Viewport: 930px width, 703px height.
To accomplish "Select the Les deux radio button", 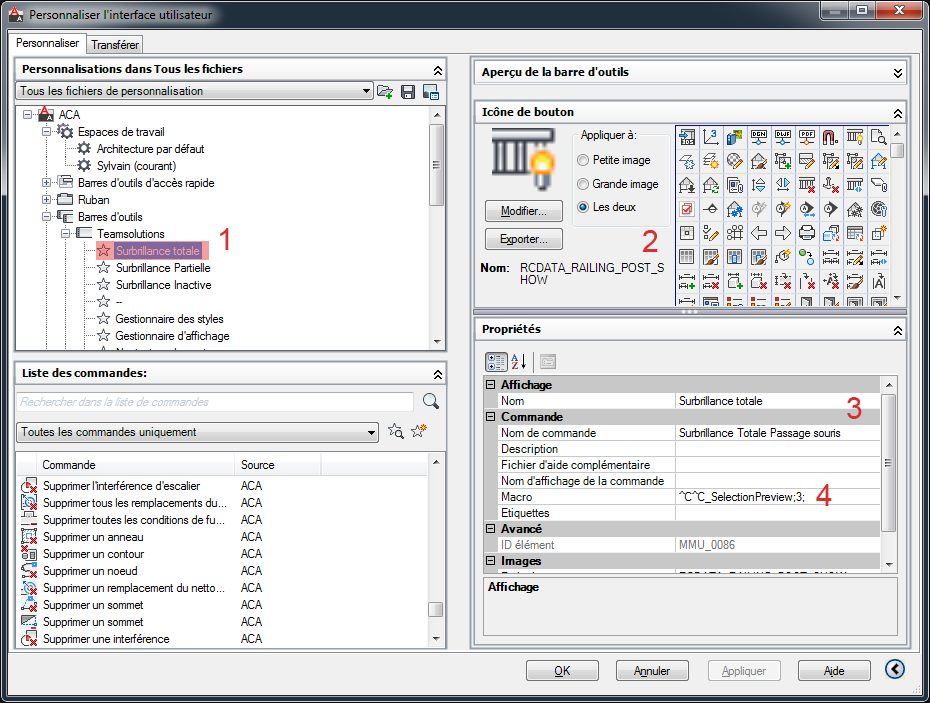I will tap(583, 208).
